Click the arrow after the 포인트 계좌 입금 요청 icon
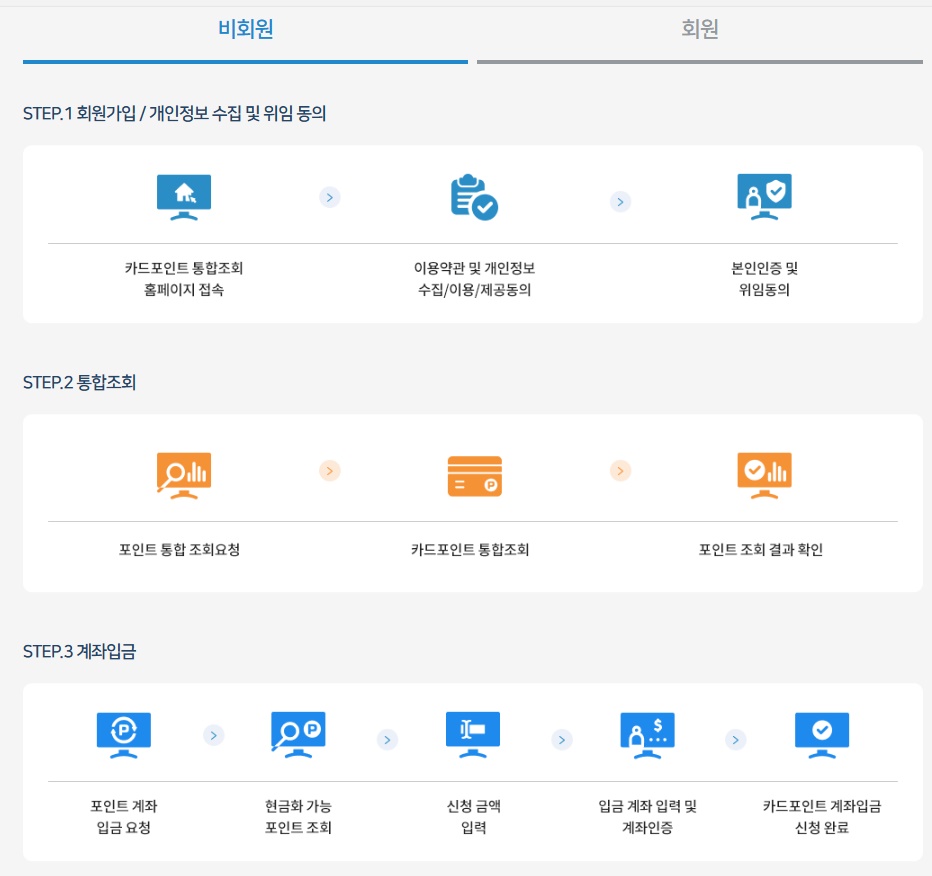Image resolution: width=932 pixels, height=876 pixels. coord(214,735)
